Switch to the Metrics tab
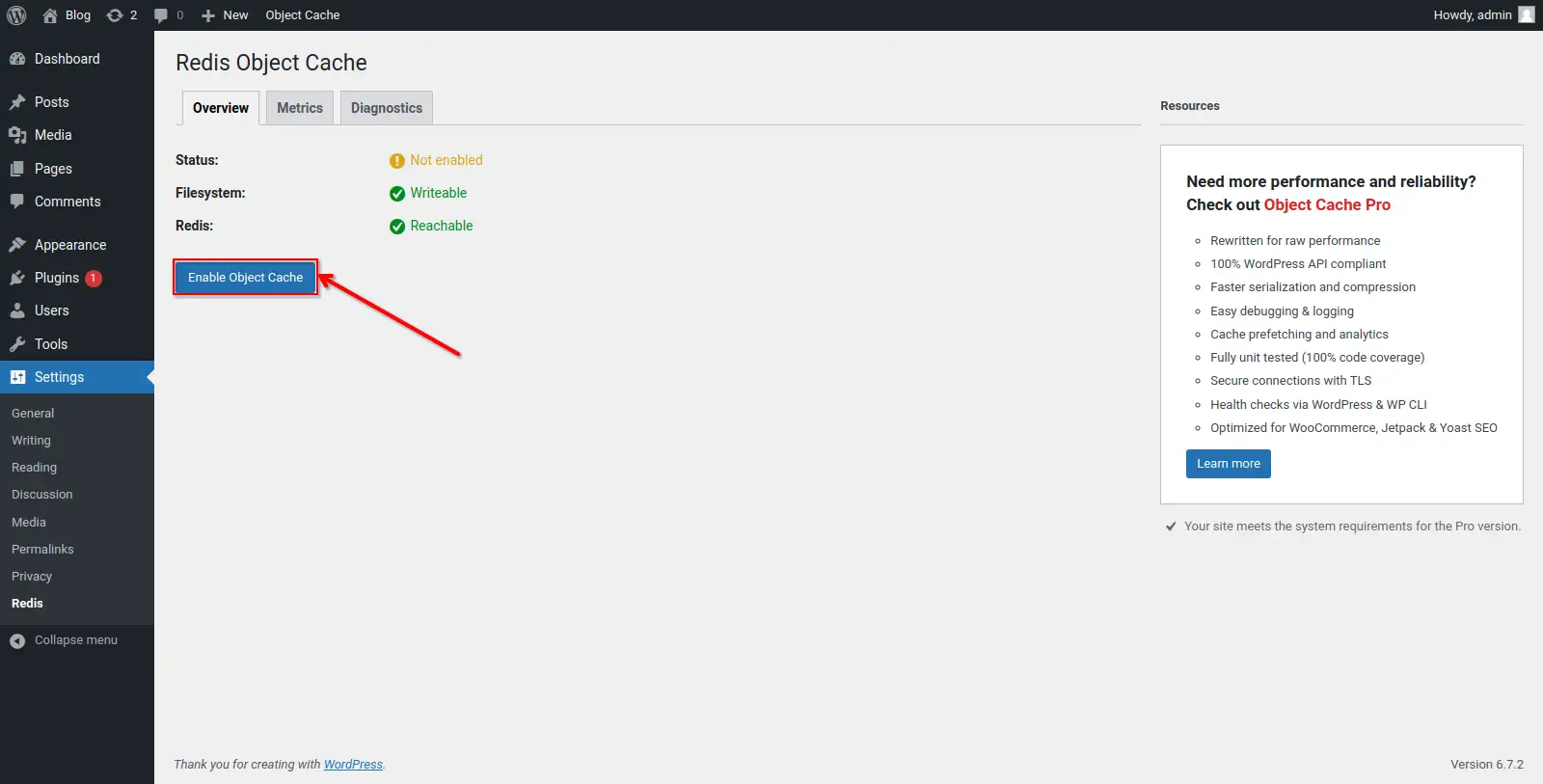 pyautogui.click(x=300, y=108)
